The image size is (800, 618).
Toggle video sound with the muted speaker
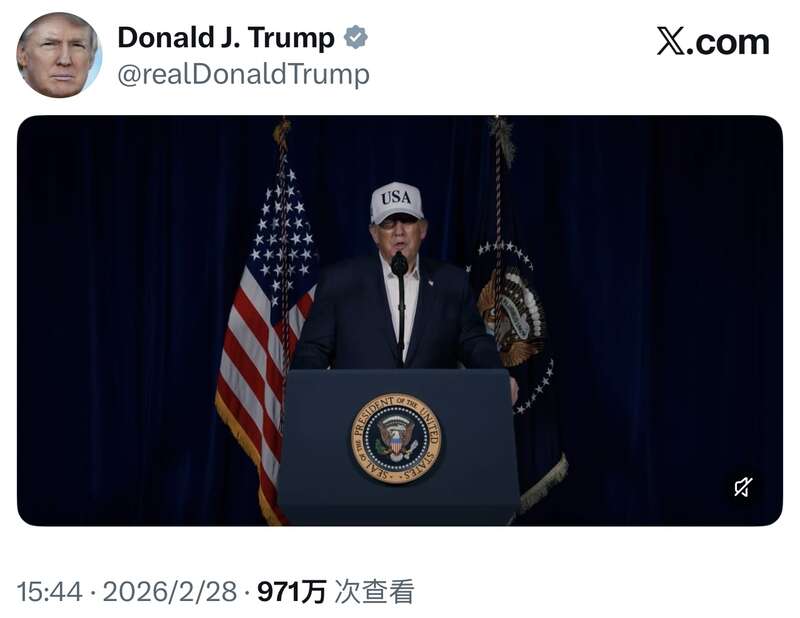(x=743, y=486)
